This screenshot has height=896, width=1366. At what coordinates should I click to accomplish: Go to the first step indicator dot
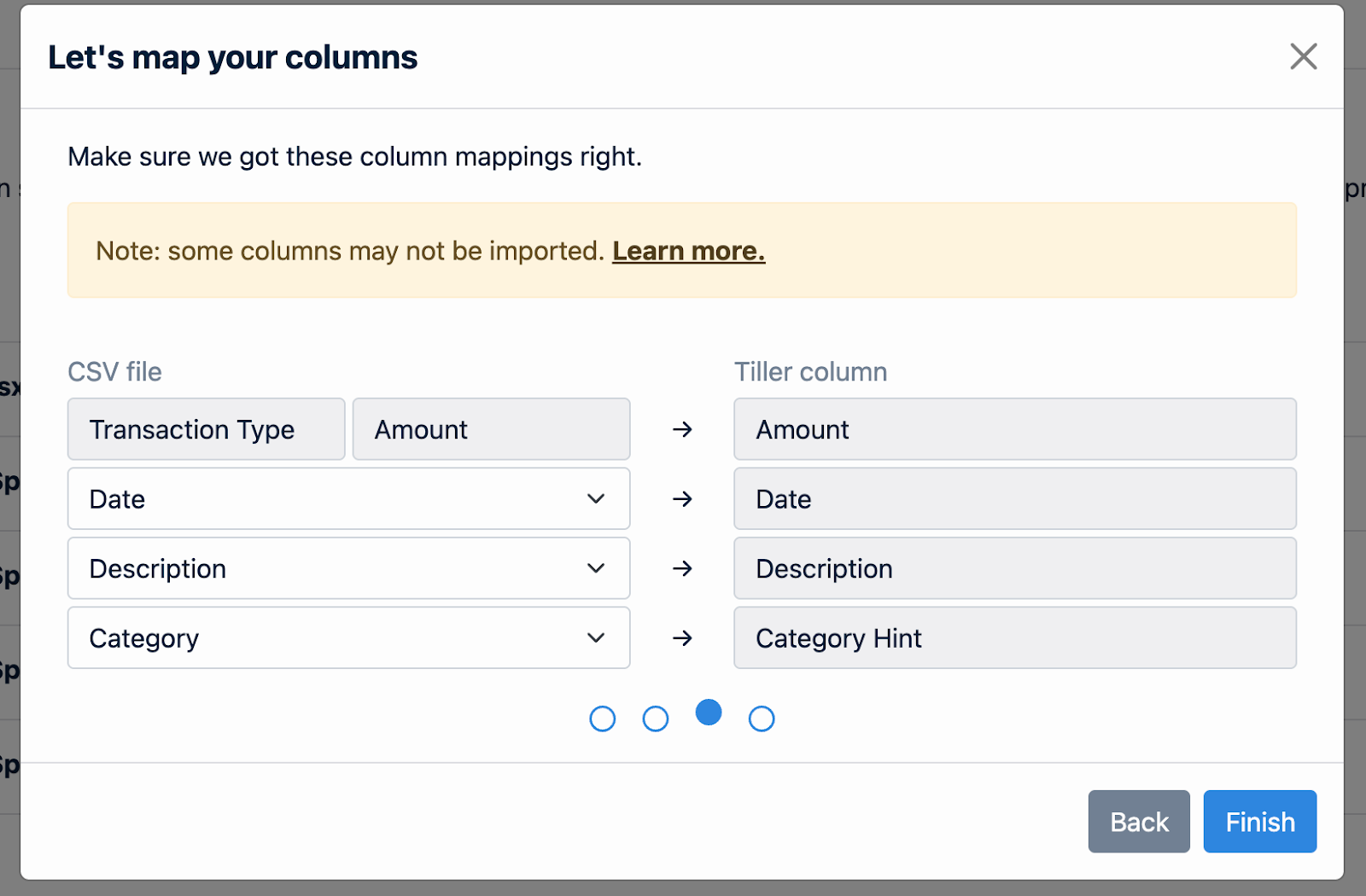[x=603, y=719]
